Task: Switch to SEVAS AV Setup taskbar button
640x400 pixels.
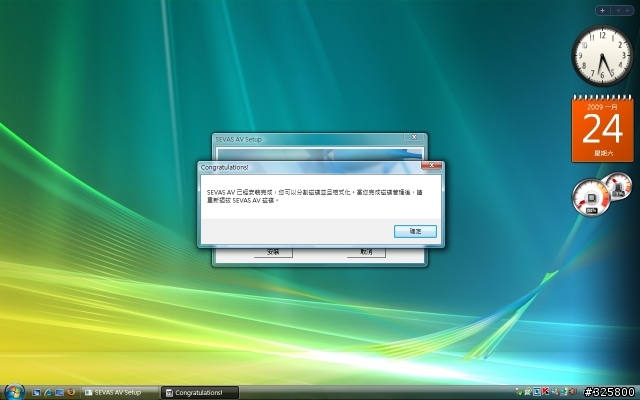Action: coord(120,393)
